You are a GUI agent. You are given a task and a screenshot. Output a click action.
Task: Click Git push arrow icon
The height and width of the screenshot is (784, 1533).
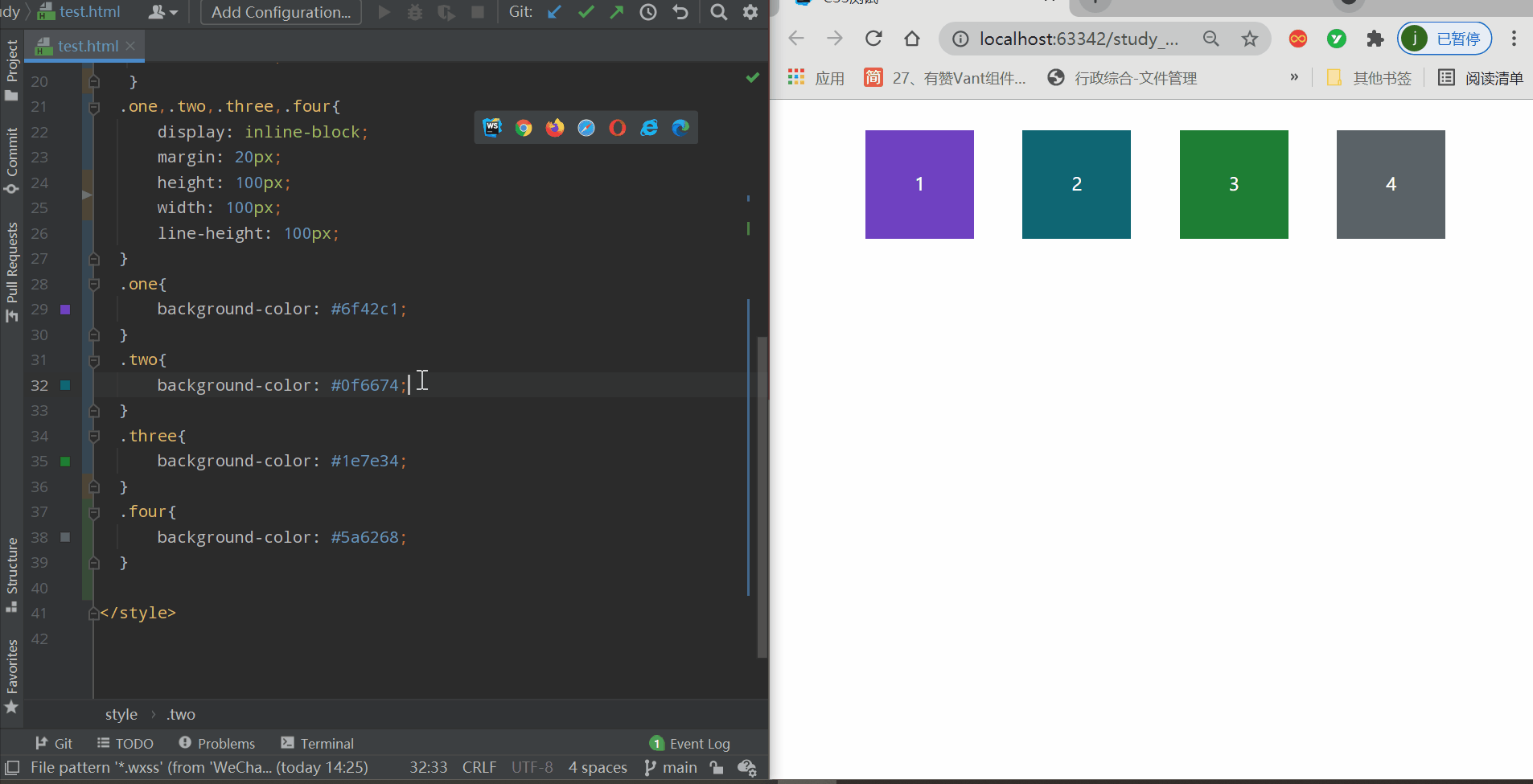pyautogui.click(x=617, y=12)
